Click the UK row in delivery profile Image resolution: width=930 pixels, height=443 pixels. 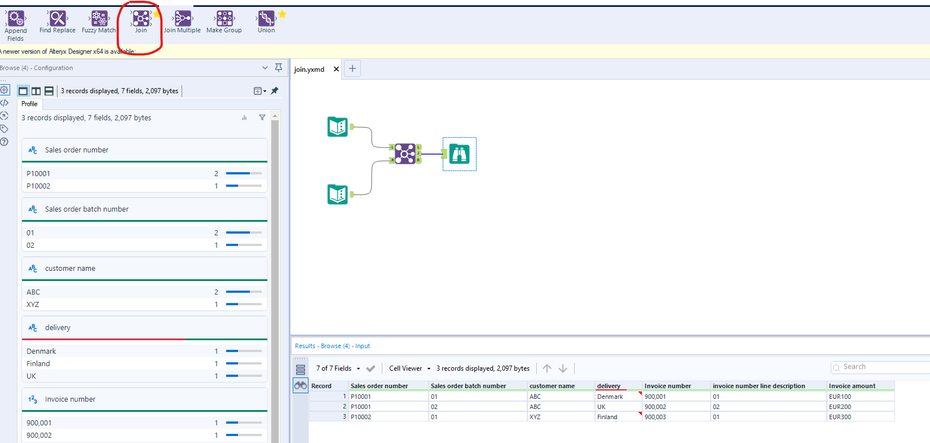[x=144, y=376]
